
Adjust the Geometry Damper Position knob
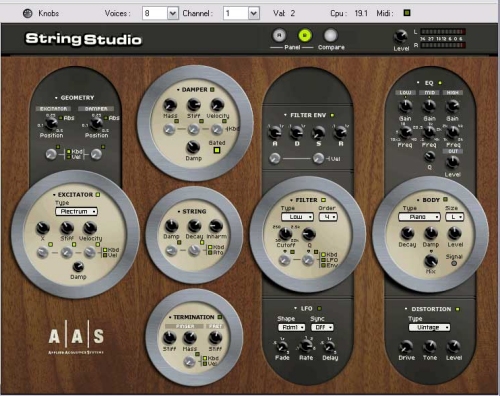tap(96, 124)
